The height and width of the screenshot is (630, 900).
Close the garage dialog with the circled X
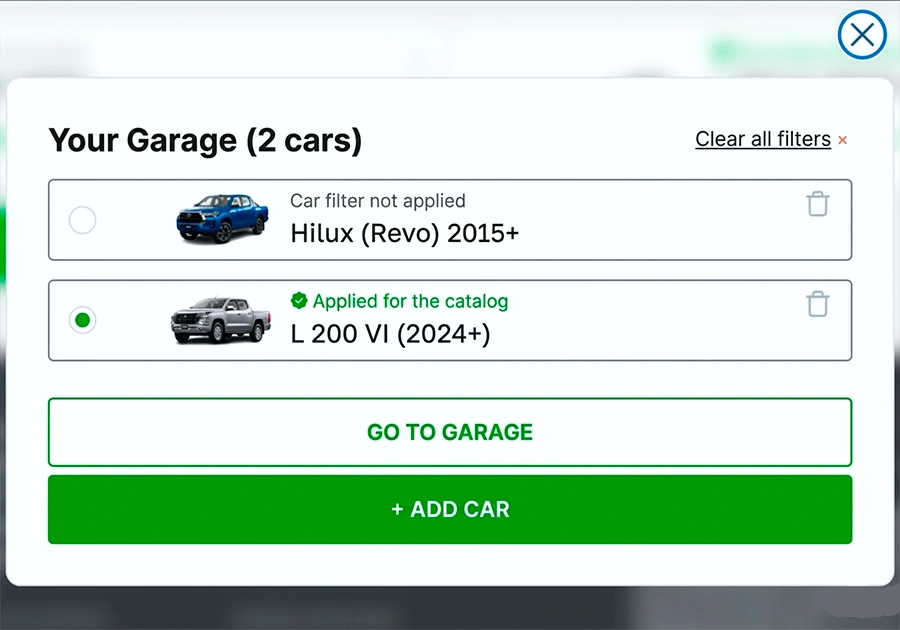point(862,36)
